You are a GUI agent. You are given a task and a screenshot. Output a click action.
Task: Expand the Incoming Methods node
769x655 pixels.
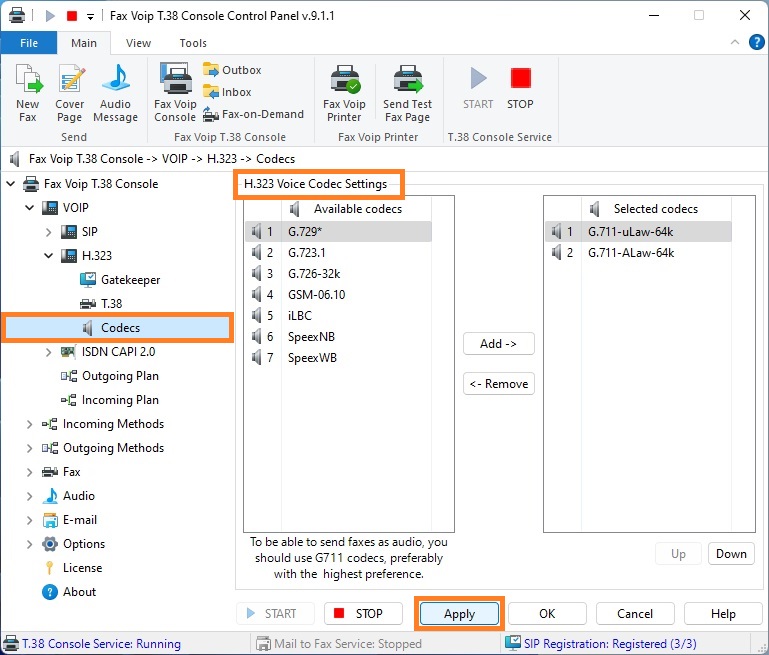click(29, 424)
